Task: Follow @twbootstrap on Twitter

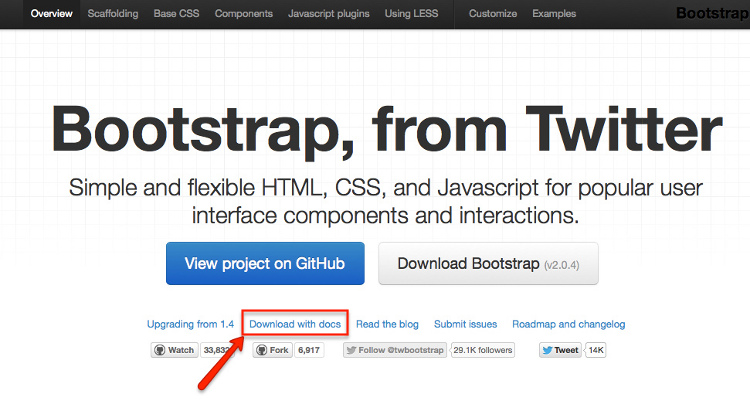Action: point(394,351)
